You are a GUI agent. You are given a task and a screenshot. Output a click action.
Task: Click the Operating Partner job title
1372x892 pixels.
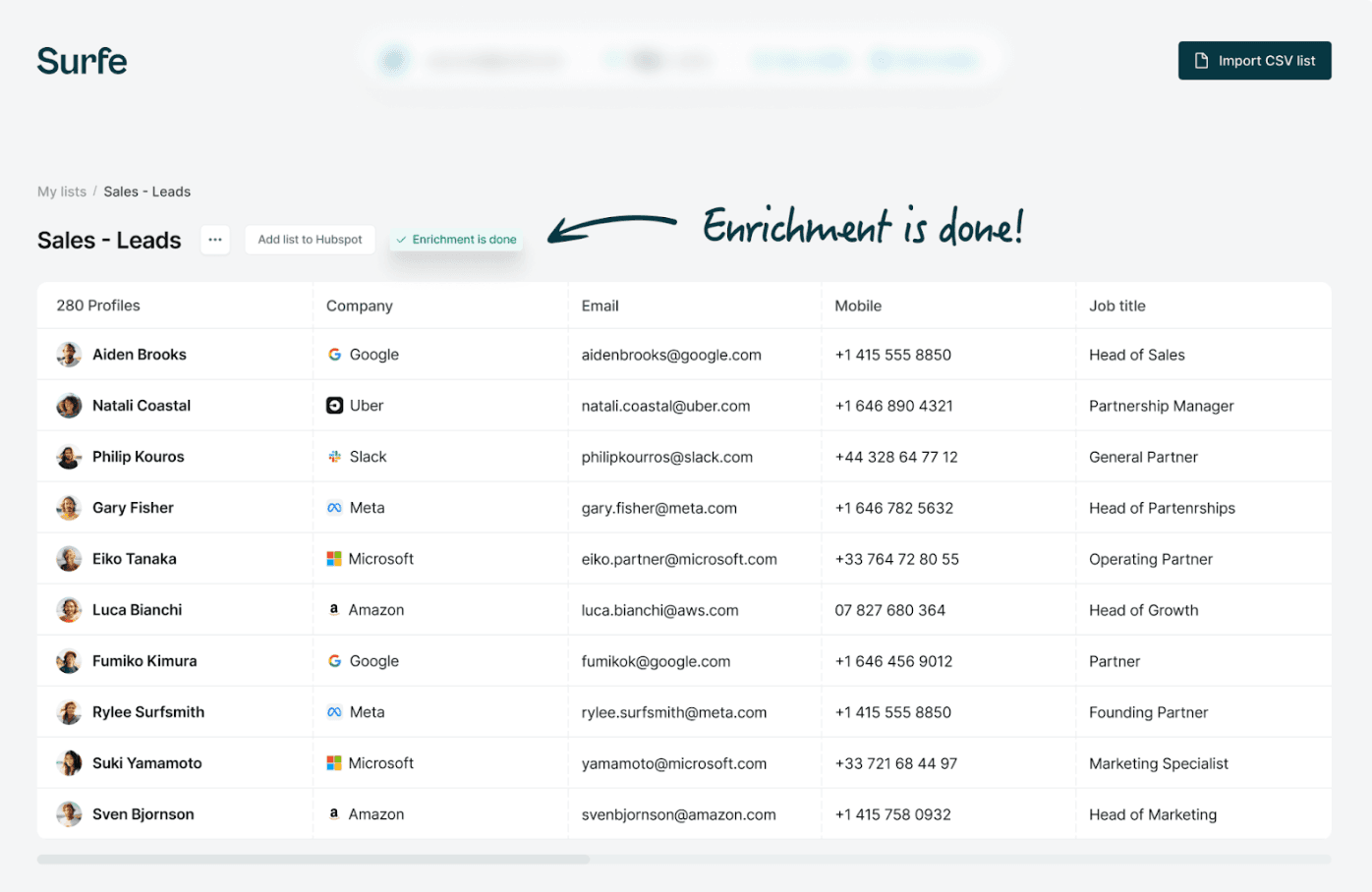point(1151,559)
